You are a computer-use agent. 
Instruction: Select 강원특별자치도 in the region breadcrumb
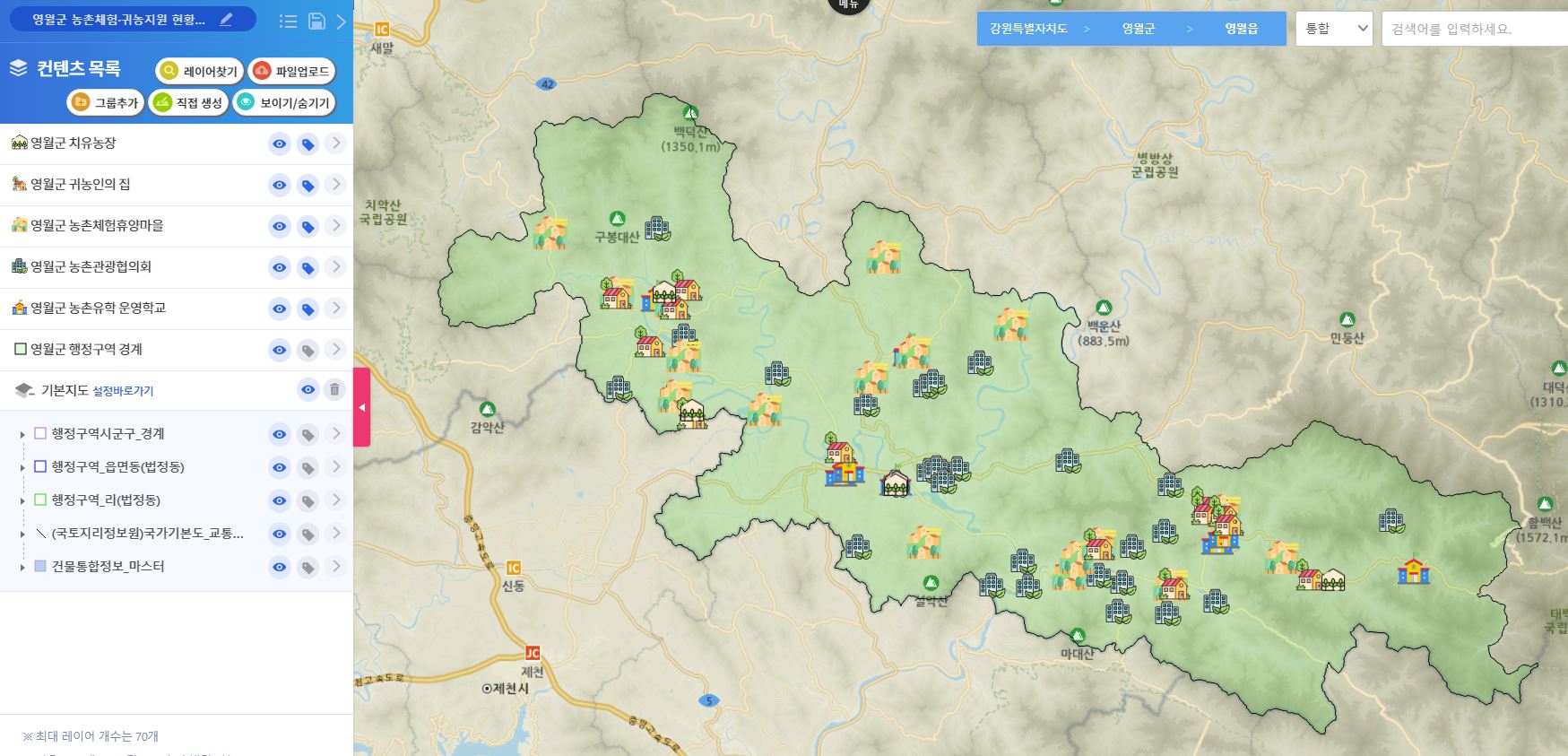[1028, 29]
